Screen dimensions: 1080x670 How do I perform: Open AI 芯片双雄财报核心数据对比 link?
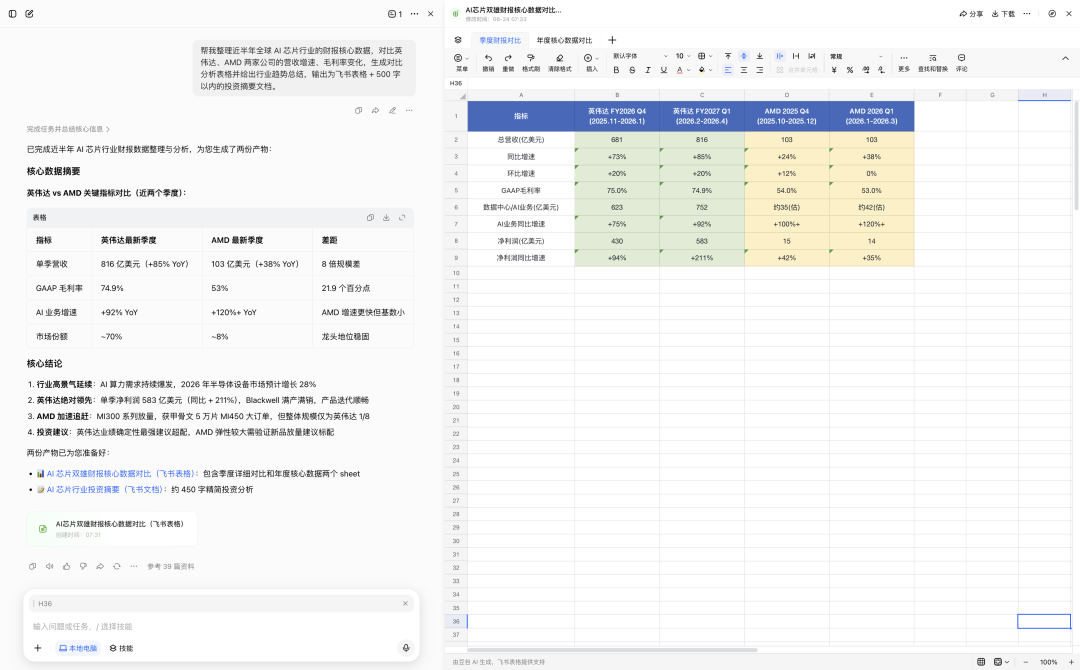click(122, 474)
